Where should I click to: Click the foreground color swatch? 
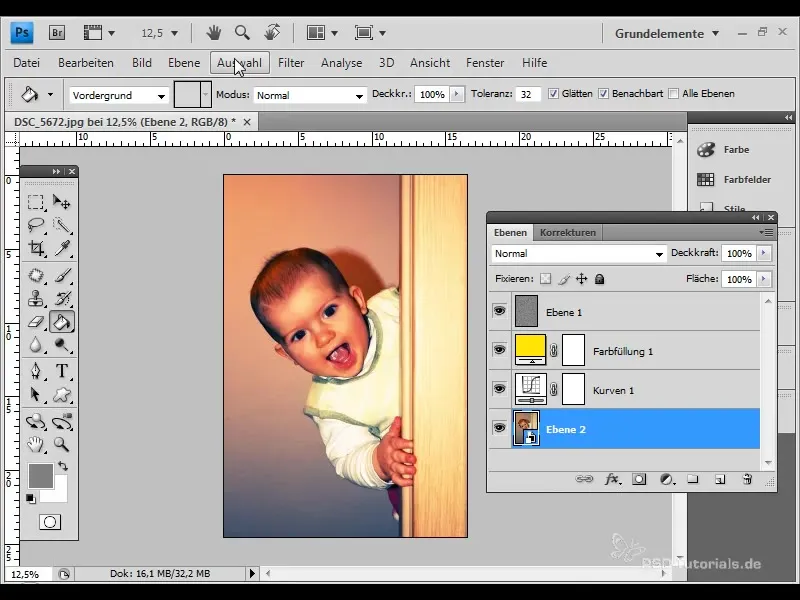(x=40, y=474)
